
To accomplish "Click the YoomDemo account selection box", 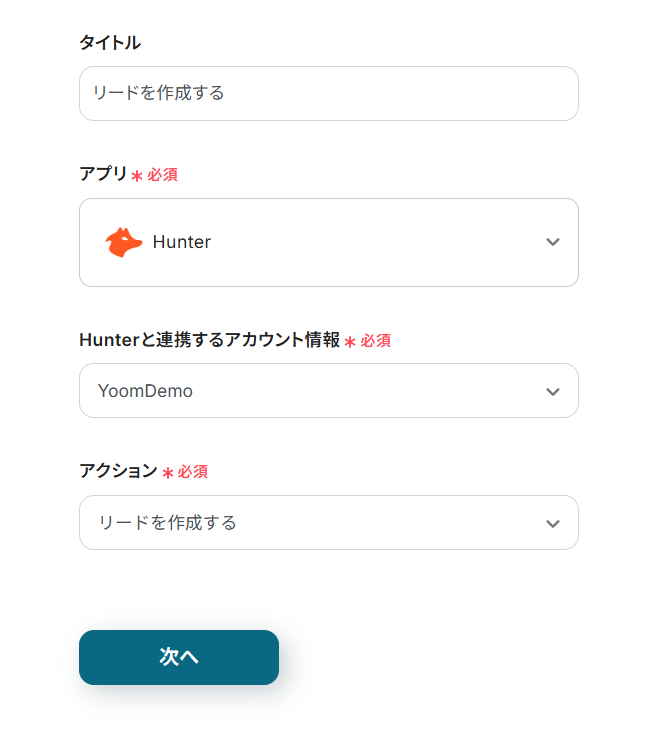I will (300, 391).
